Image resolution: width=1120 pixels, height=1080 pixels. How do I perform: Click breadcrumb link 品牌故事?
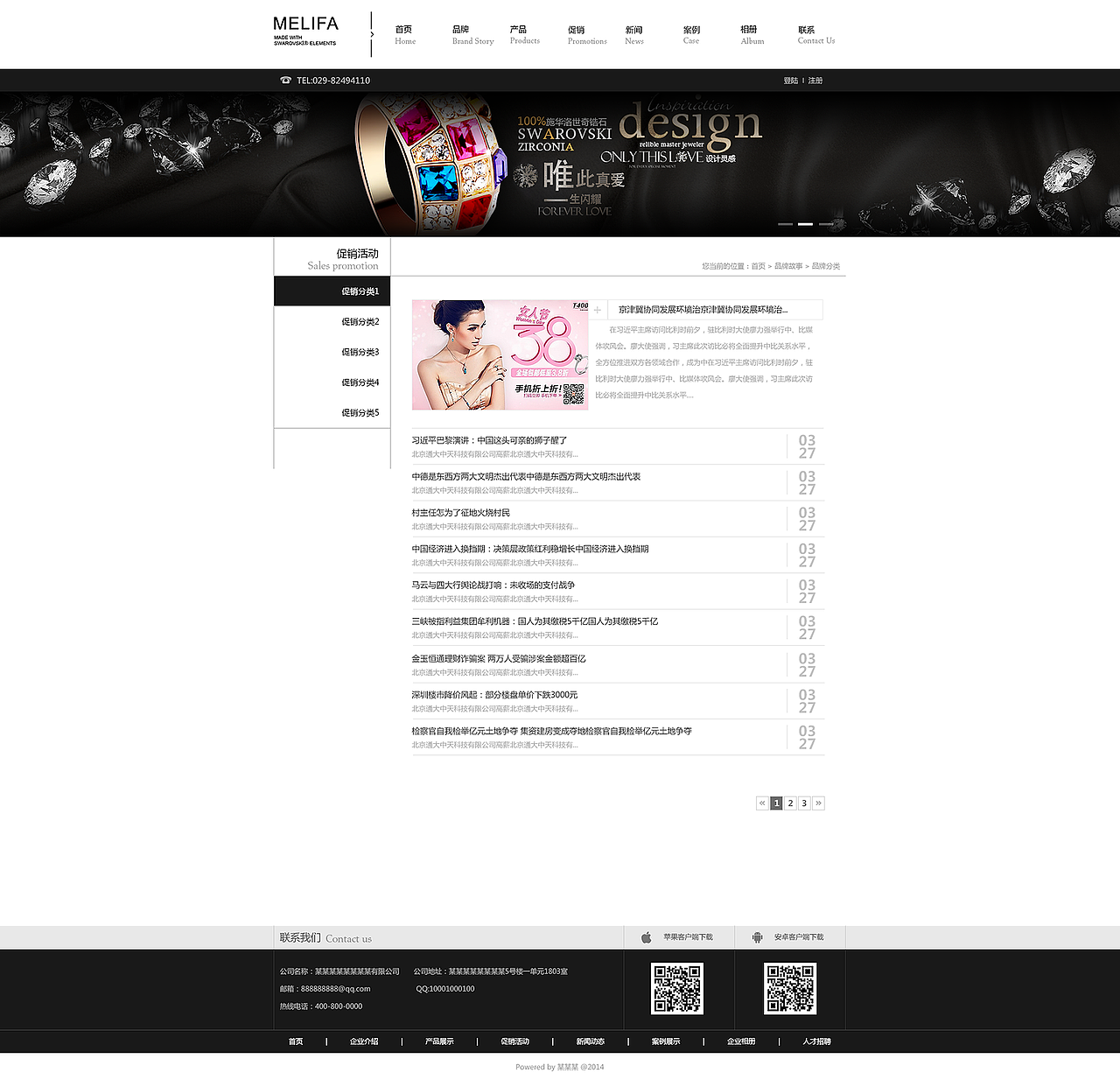[x=788, y=266]
